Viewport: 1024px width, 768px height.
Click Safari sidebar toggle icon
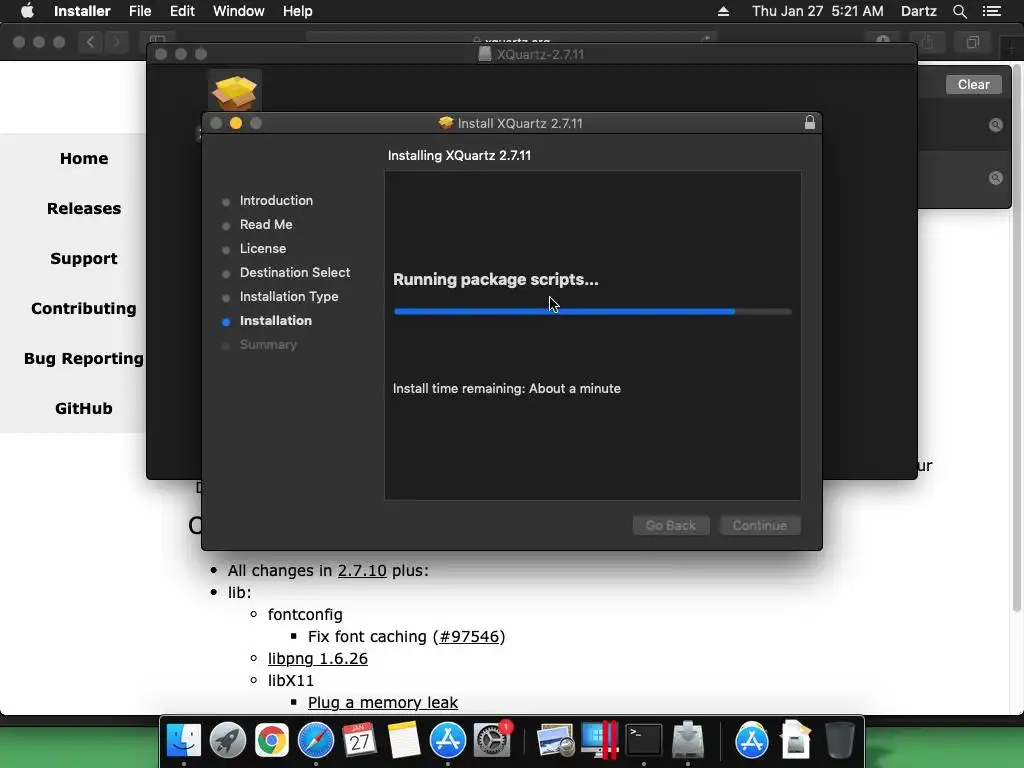coord(157,40)
